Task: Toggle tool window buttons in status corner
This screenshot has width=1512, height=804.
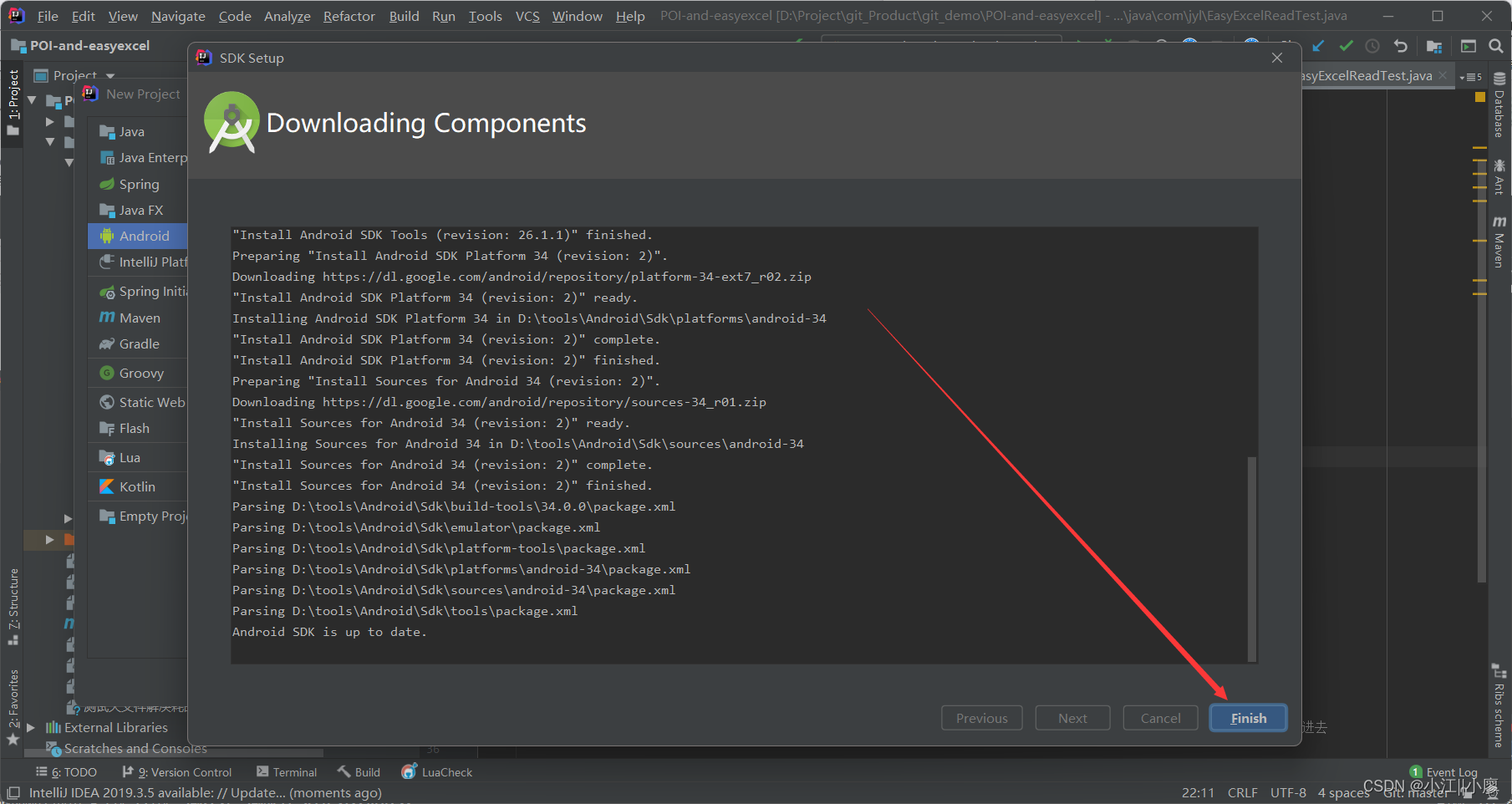Action: [13, 792]
